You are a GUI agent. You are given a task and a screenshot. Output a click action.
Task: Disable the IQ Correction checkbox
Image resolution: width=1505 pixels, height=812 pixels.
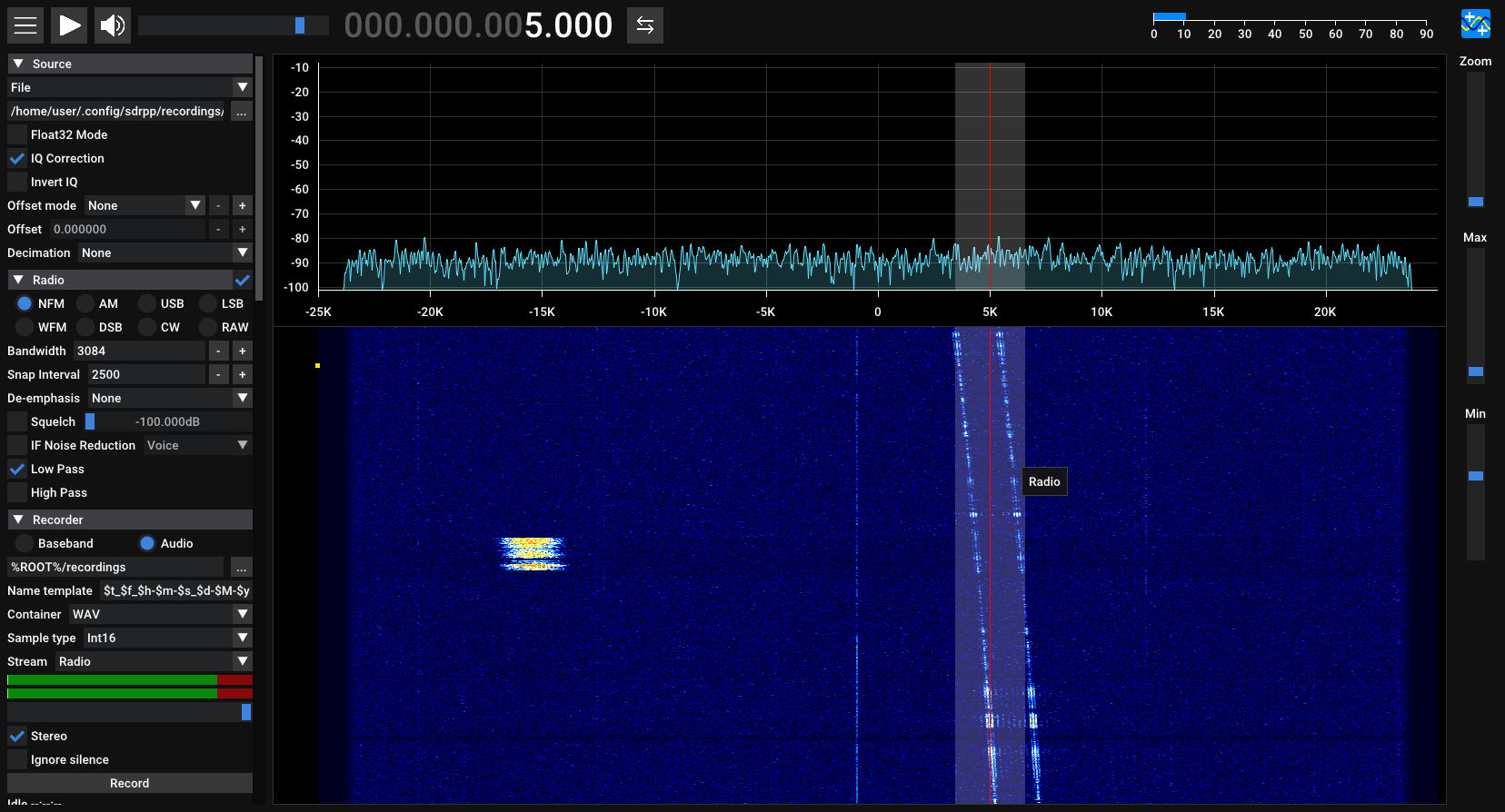tap(17, 159)
